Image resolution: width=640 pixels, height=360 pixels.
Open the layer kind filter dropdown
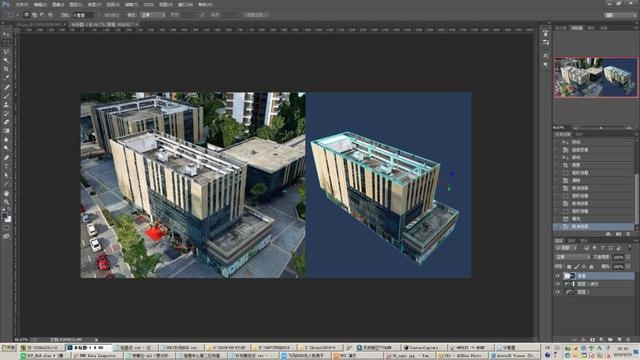566,248
